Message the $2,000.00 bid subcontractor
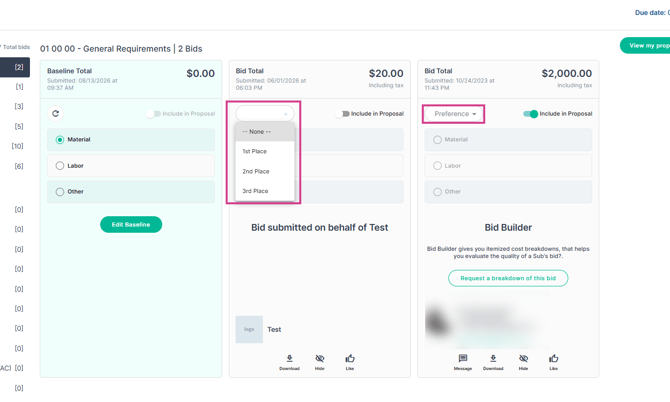Screen dimensions: 670x402 point(463,362)
